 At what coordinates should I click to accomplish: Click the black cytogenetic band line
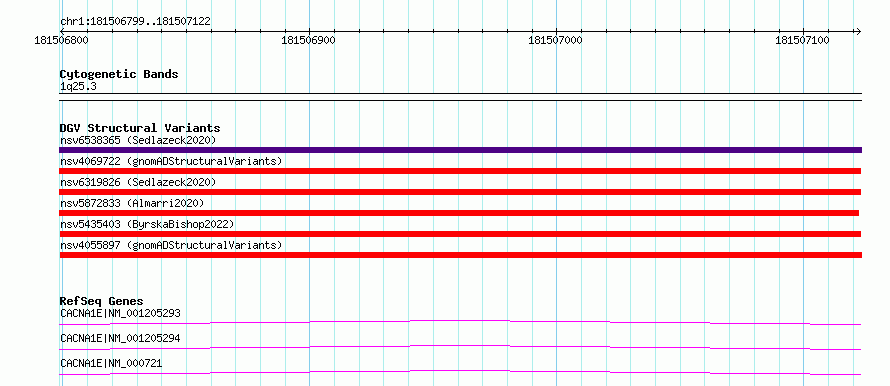460,97
